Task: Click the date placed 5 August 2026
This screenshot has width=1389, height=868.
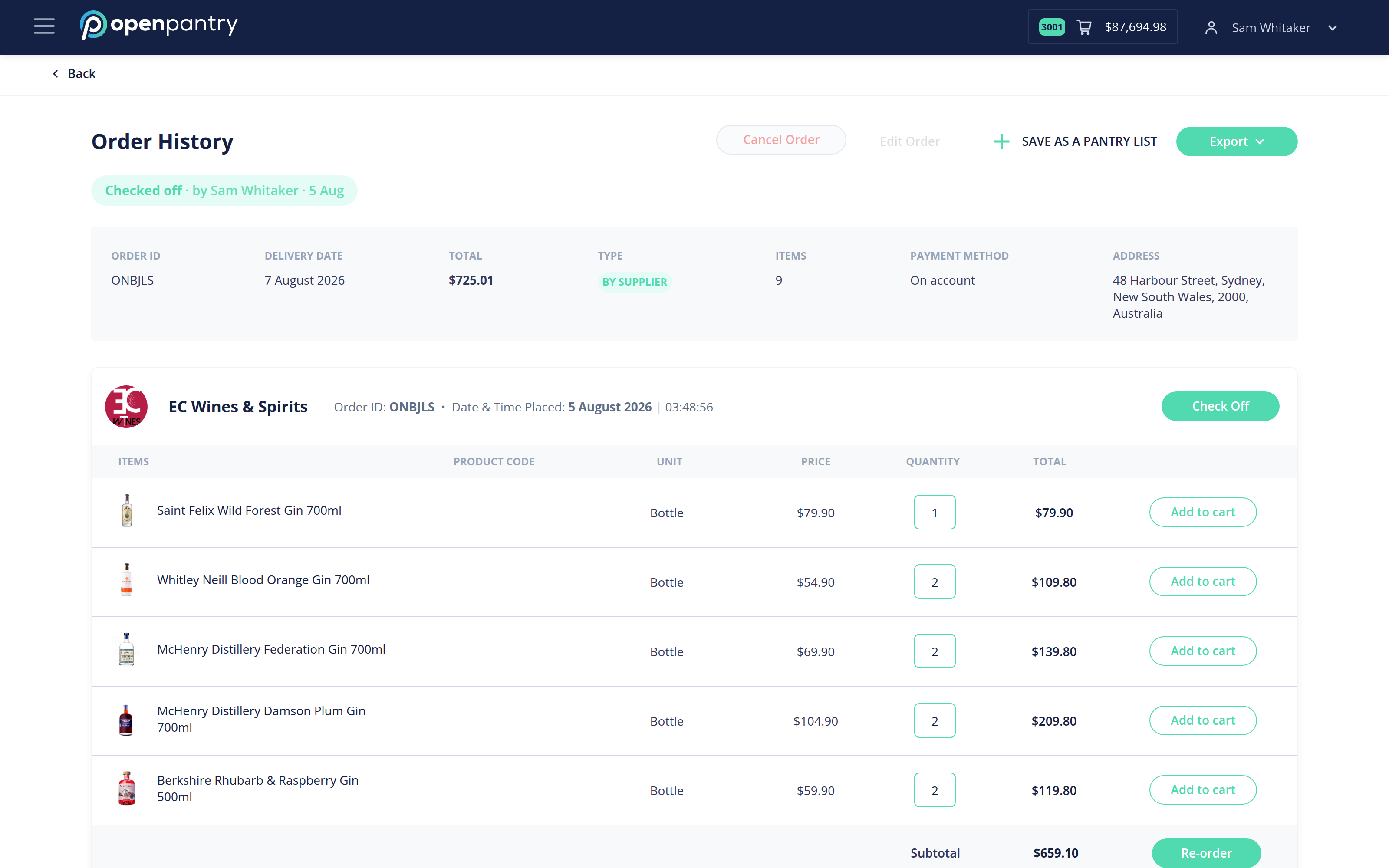Action: tap(609, 407)
